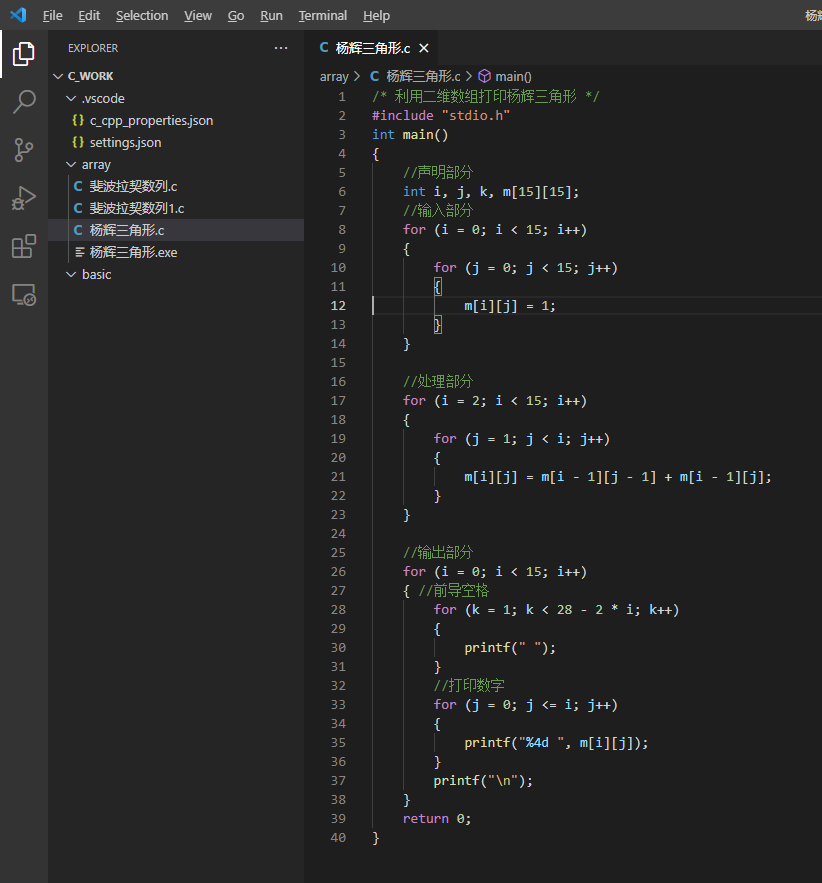
Task: Click file icon beside 杨辉三角形.exe
Action: click(80, 252)
